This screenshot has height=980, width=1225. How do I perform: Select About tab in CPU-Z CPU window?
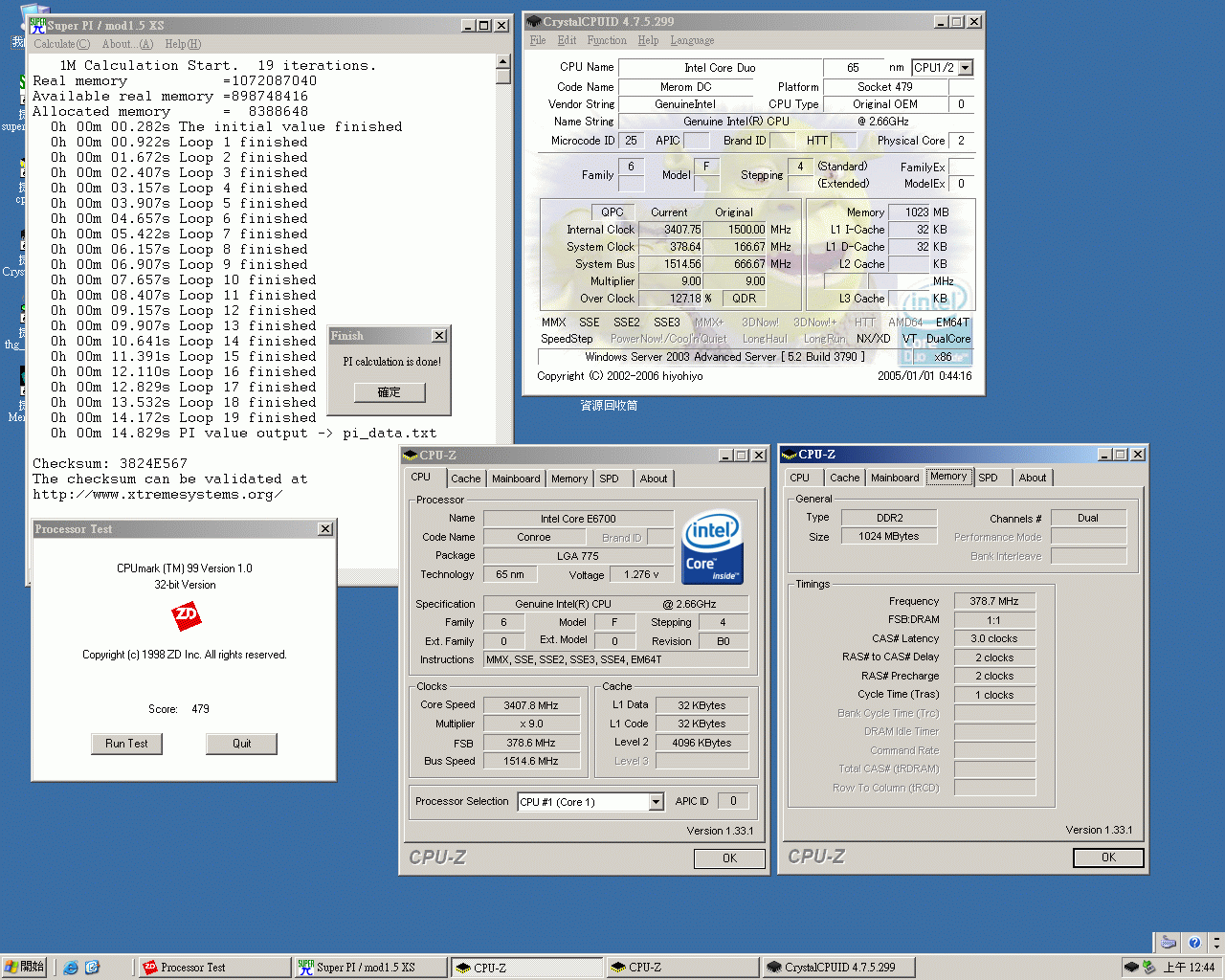[x=654, y=479]
